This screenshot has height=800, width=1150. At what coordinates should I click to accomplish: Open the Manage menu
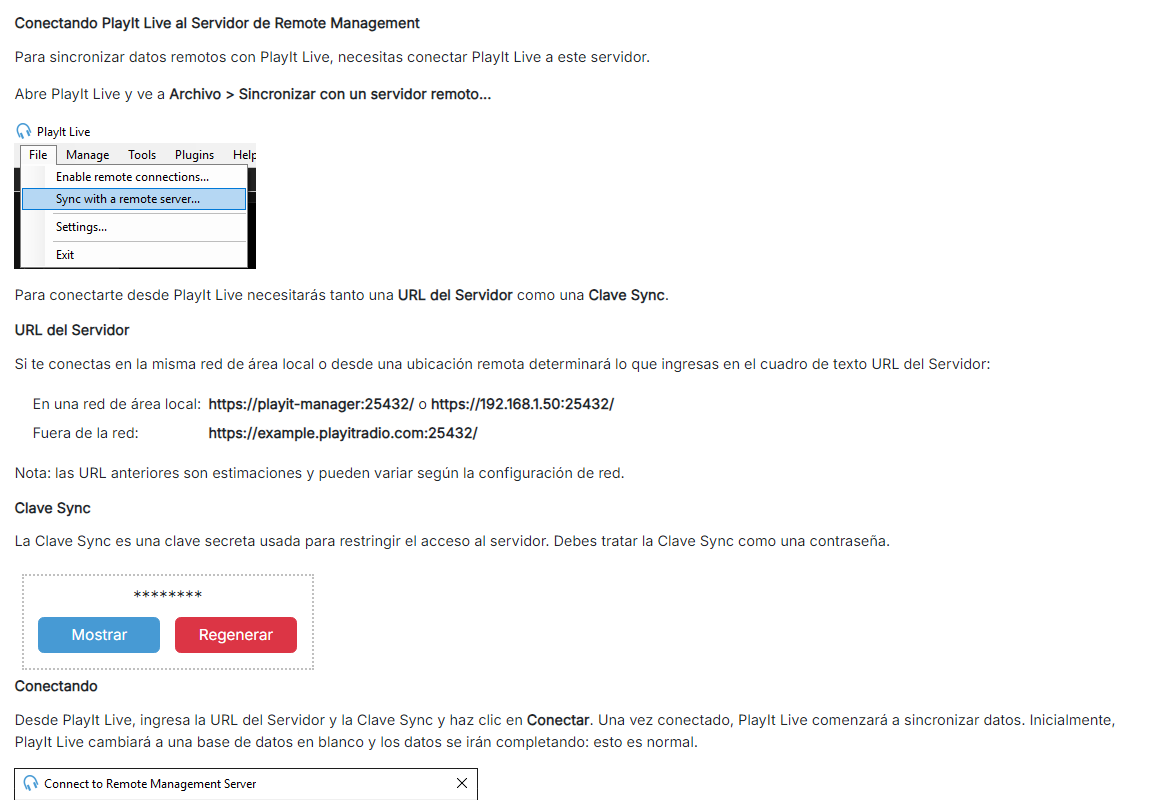(x=87, y=155)
